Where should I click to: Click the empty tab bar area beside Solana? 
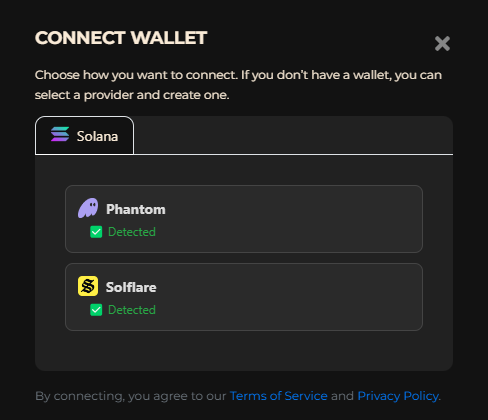point(293,135)
